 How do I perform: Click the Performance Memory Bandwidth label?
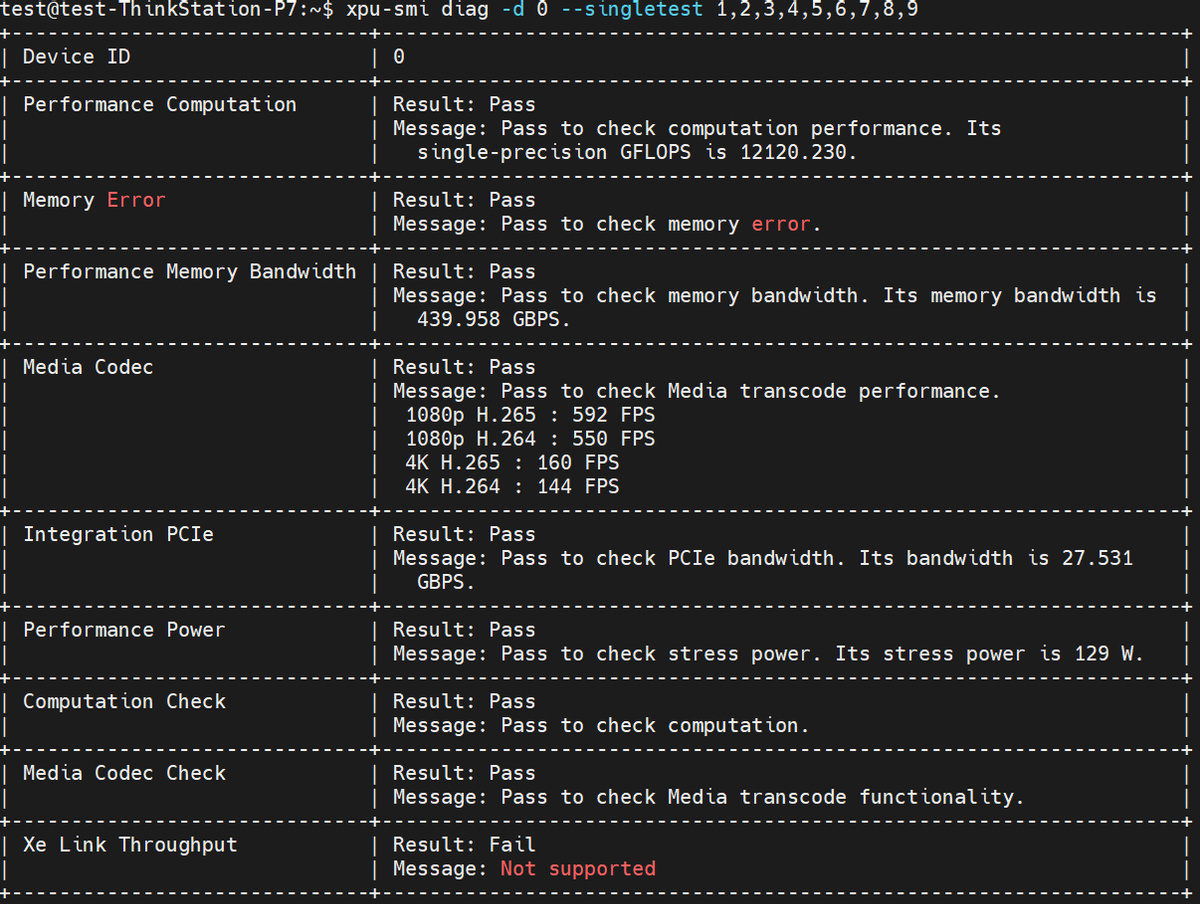point(189,272)
